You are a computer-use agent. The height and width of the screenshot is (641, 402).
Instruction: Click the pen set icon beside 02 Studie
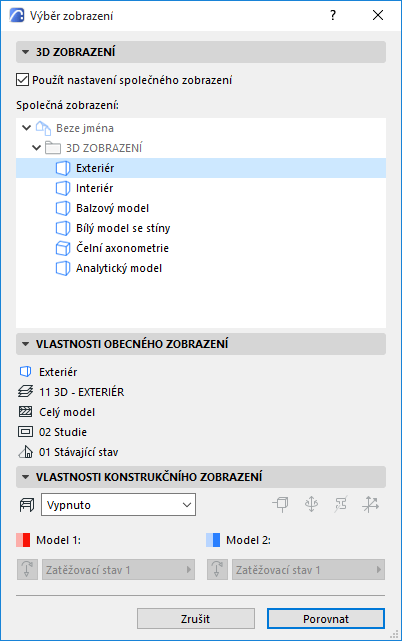tap(25, 432)
